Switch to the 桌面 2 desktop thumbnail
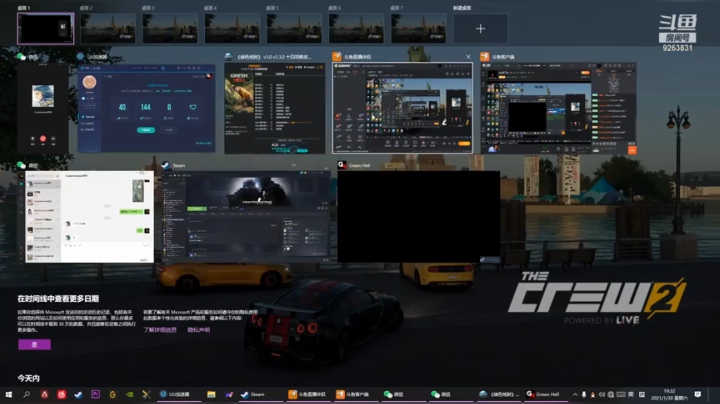This screenshot has height=404, width=720. coord(108,28)
